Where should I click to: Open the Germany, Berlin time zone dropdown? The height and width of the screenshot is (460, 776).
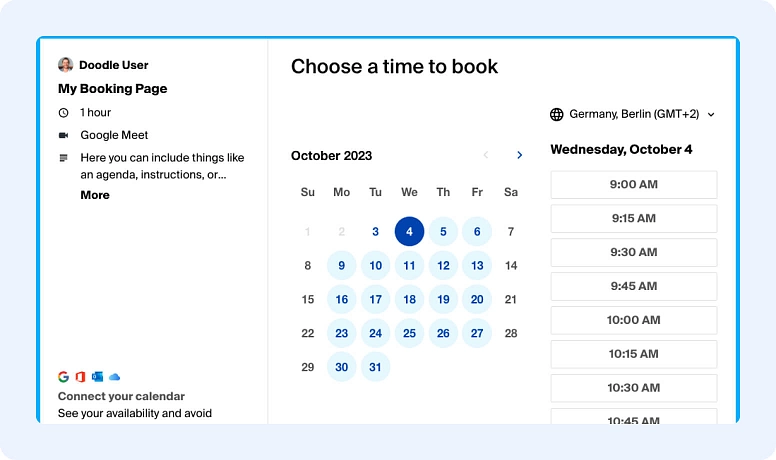tap(633, 114)
